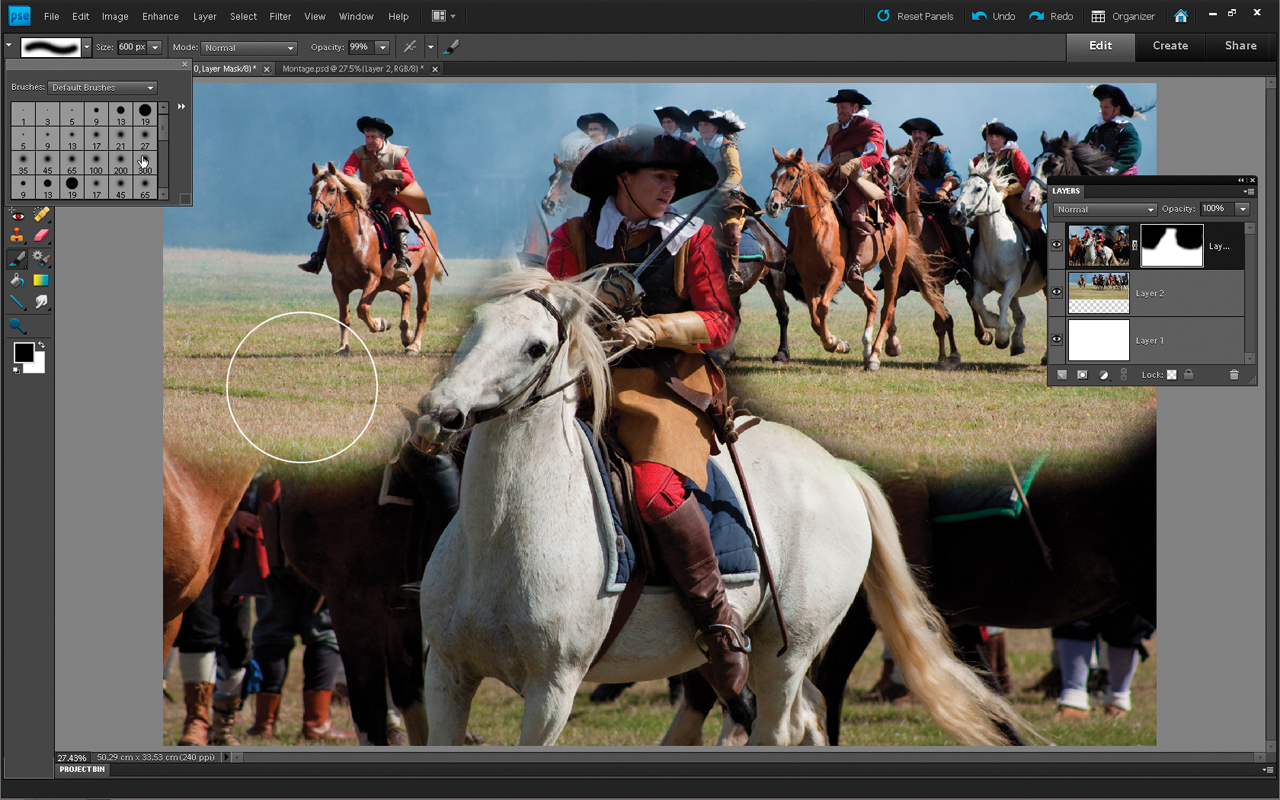Select the Paint Bucket tool
Viewport: 1280px width, 800px height.
[17, 280]
